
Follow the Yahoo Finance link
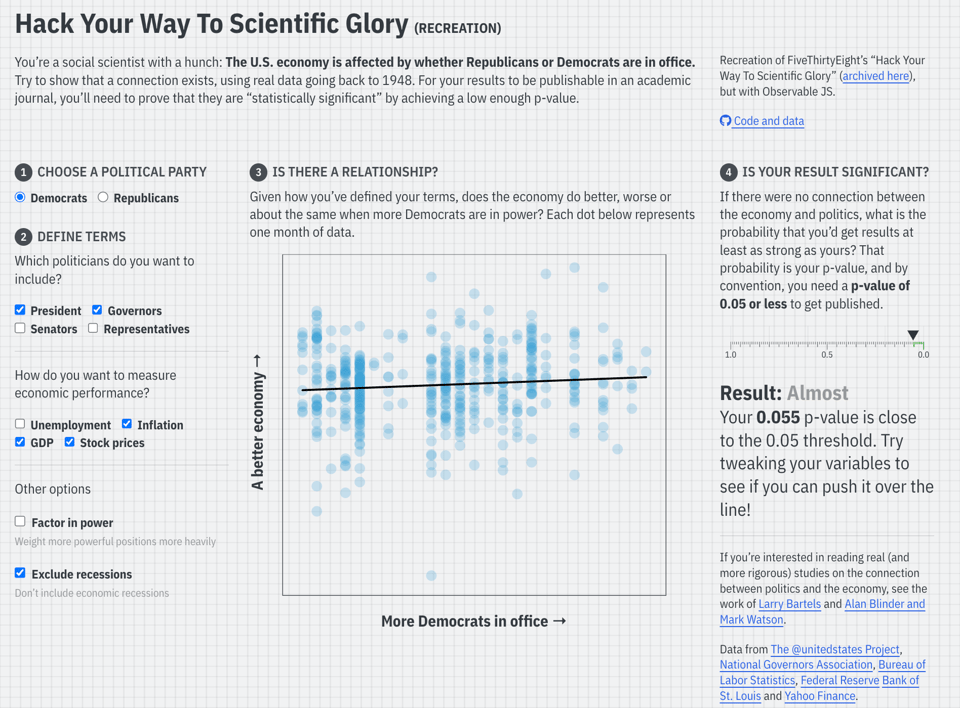pyautogui.click(x=820, y=696)
